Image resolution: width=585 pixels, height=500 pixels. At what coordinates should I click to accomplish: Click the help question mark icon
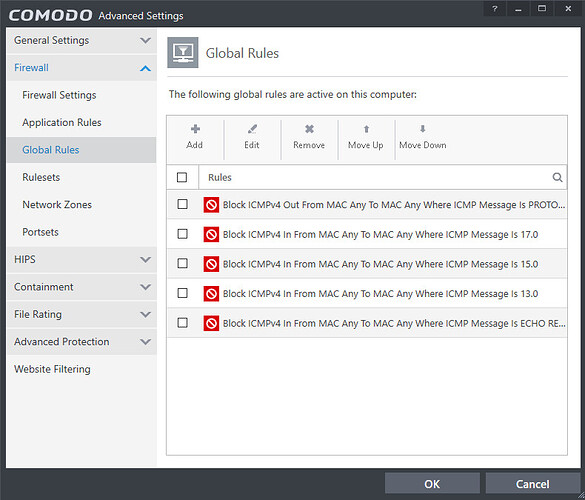click(x=495, y=8)
